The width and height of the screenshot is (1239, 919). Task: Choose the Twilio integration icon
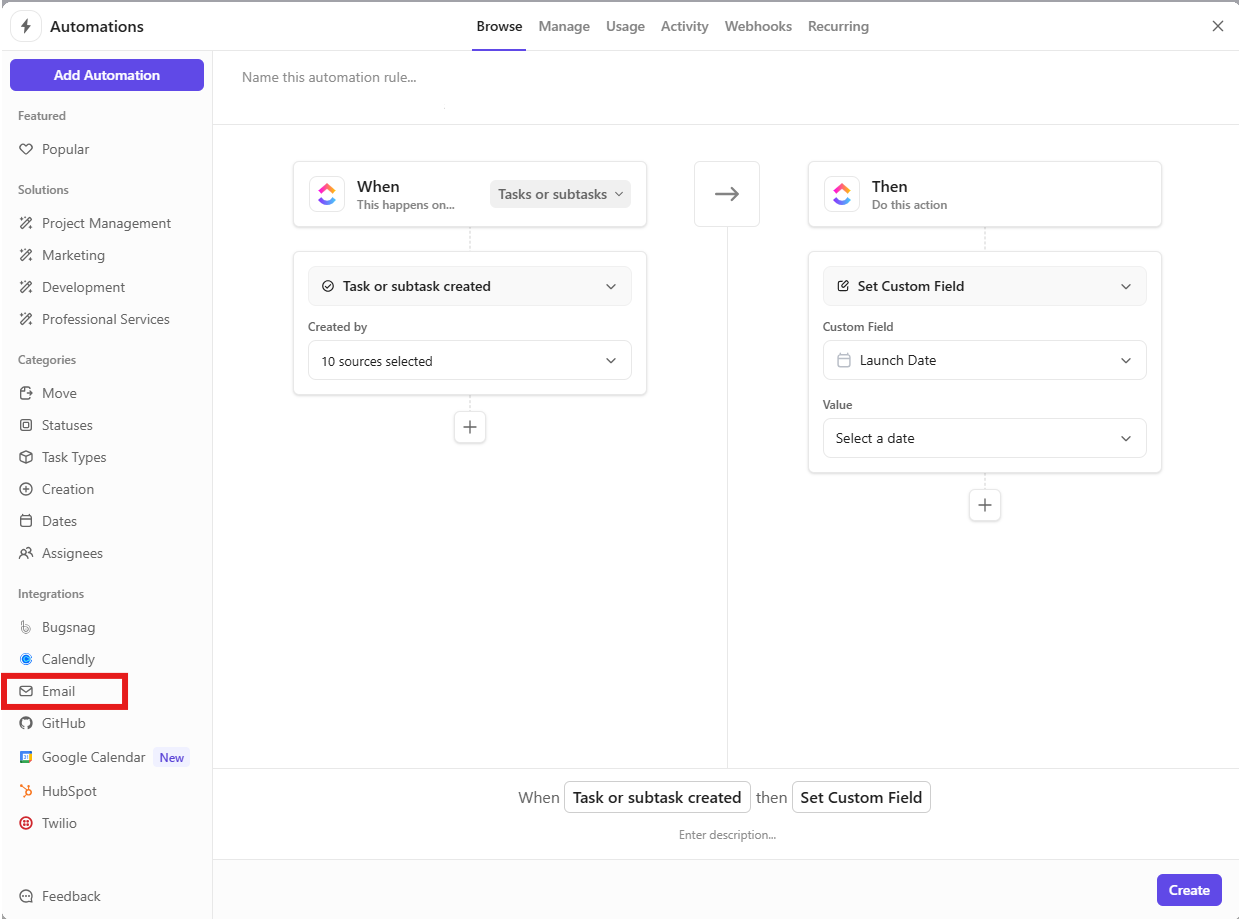[x=27, y=823]
